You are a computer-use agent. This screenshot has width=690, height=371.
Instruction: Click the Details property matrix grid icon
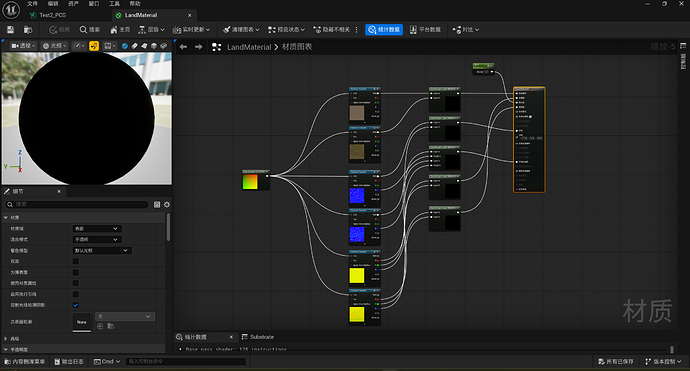[157, 204]
